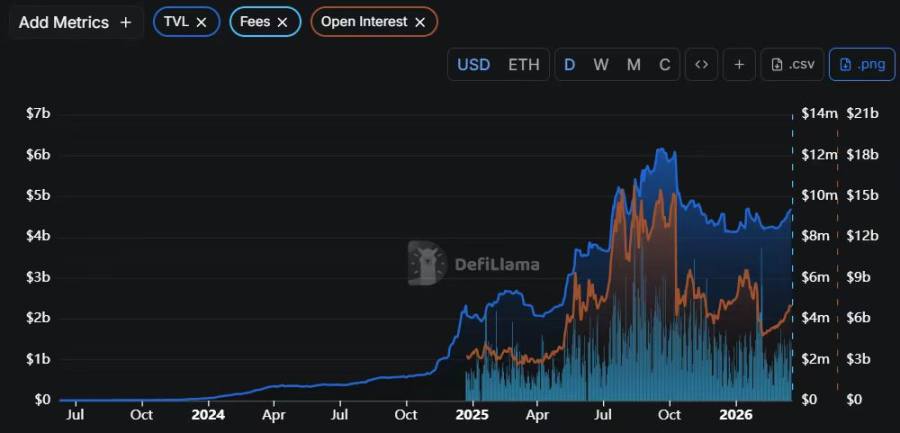900x433 pixels.
Task: Select the weekly (W) interval
Action: pos(600,64)
